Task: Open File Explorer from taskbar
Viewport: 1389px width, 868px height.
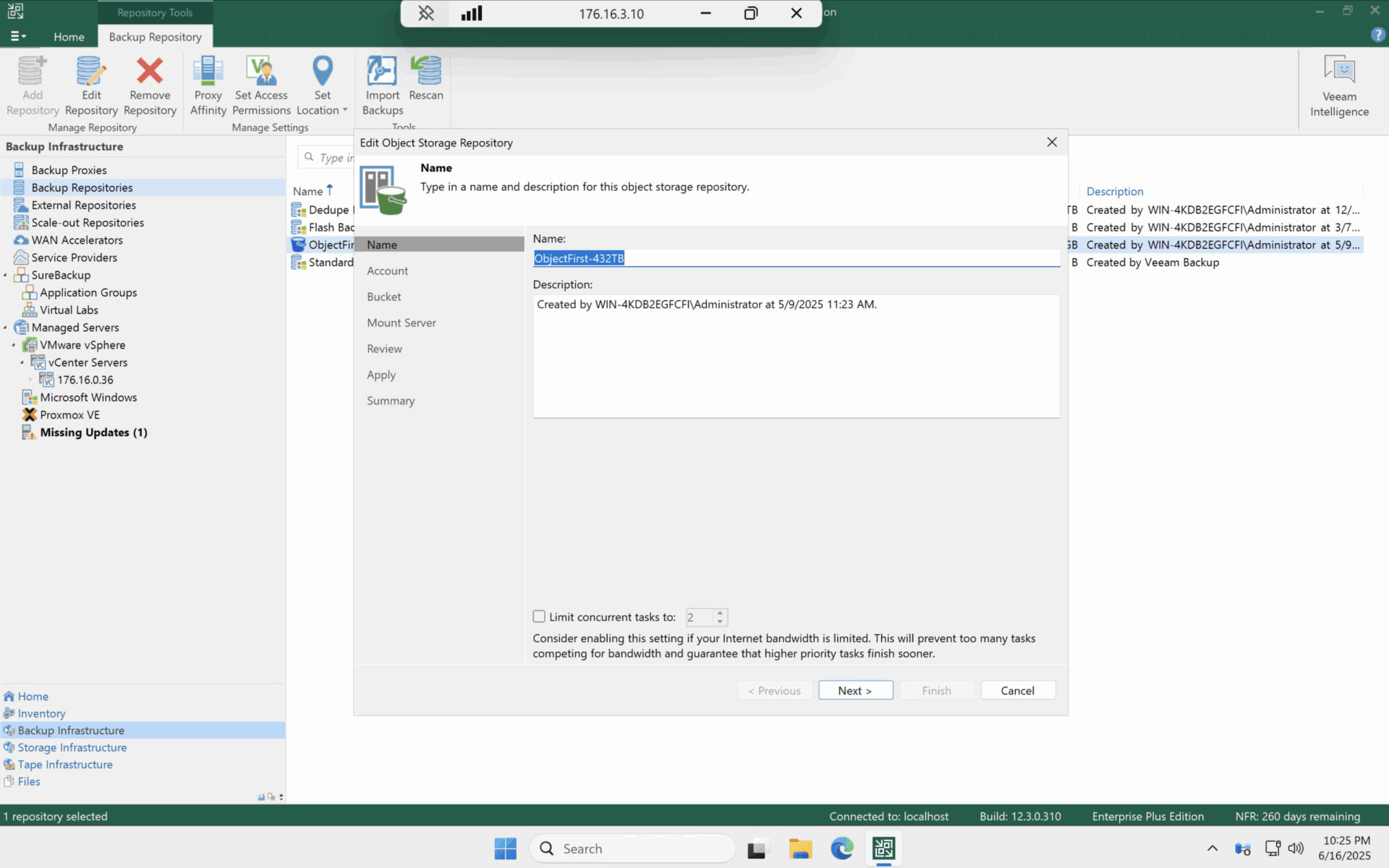Action: point(800,848)
